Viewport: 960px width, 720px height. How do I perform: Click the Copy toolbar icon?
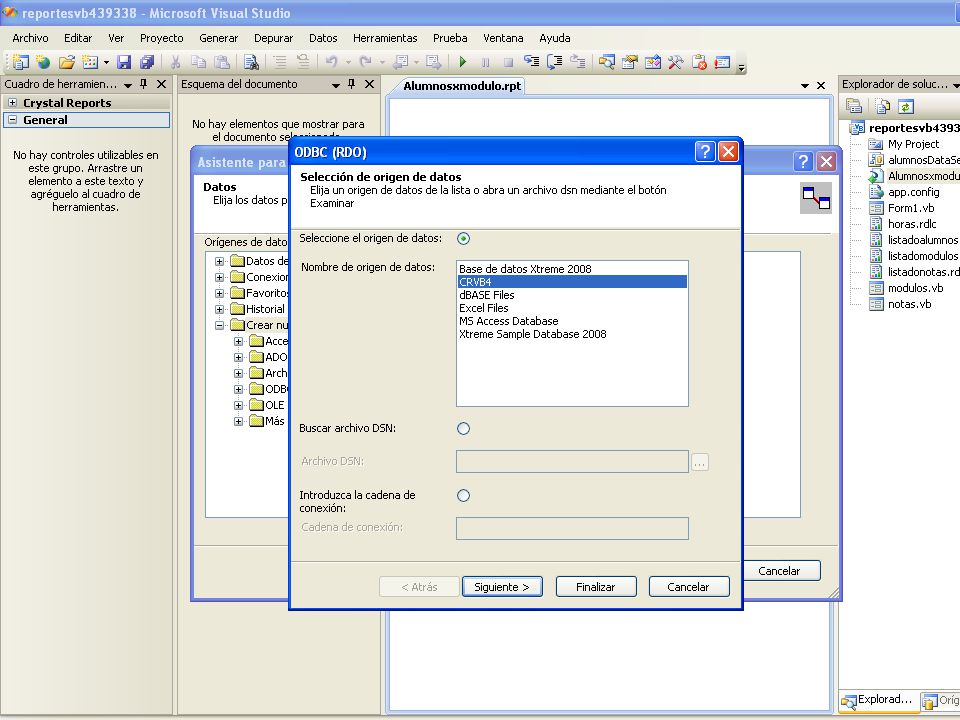tap(198, 62)
